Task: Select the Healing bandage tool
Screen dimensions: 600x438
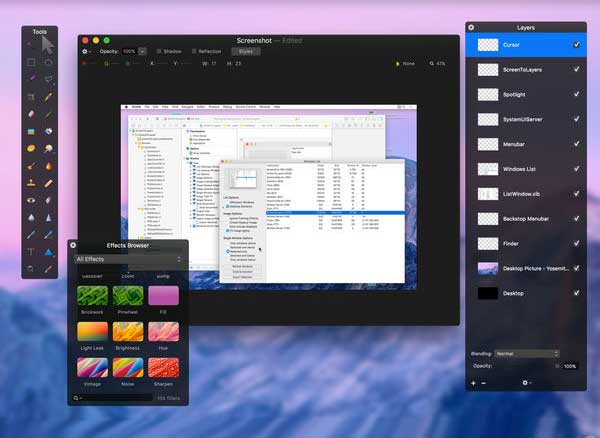Action: [x=48, y=183]
